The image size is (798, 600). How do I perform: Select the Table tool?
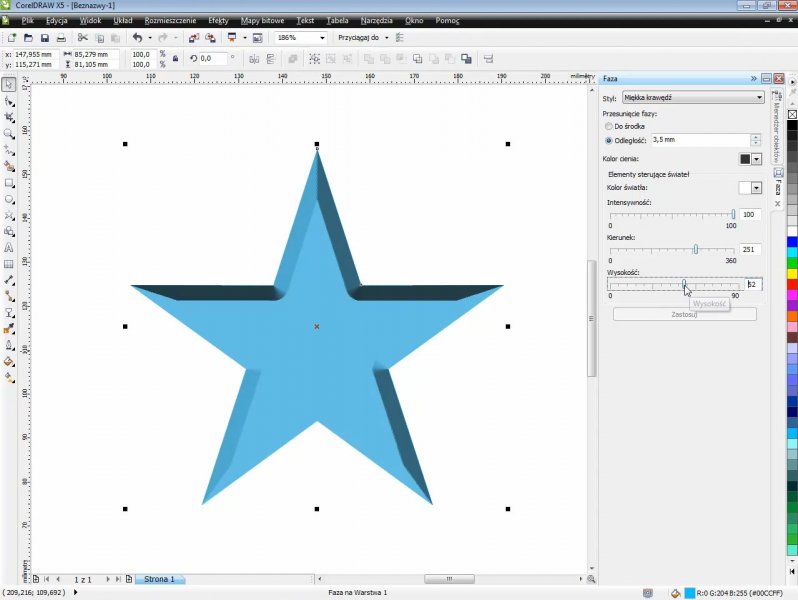coord(9,264)
